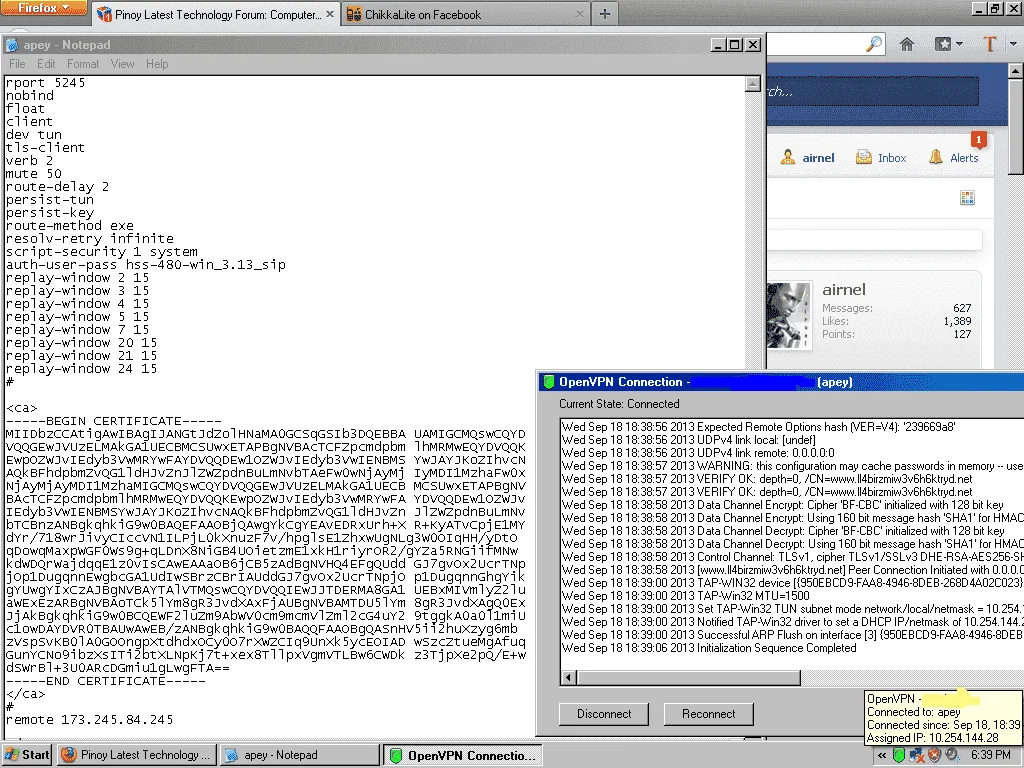The image size is (1024, 768).
Task: Switch to OpenVPN Connection taskbar item
Action: click(462, 755)
